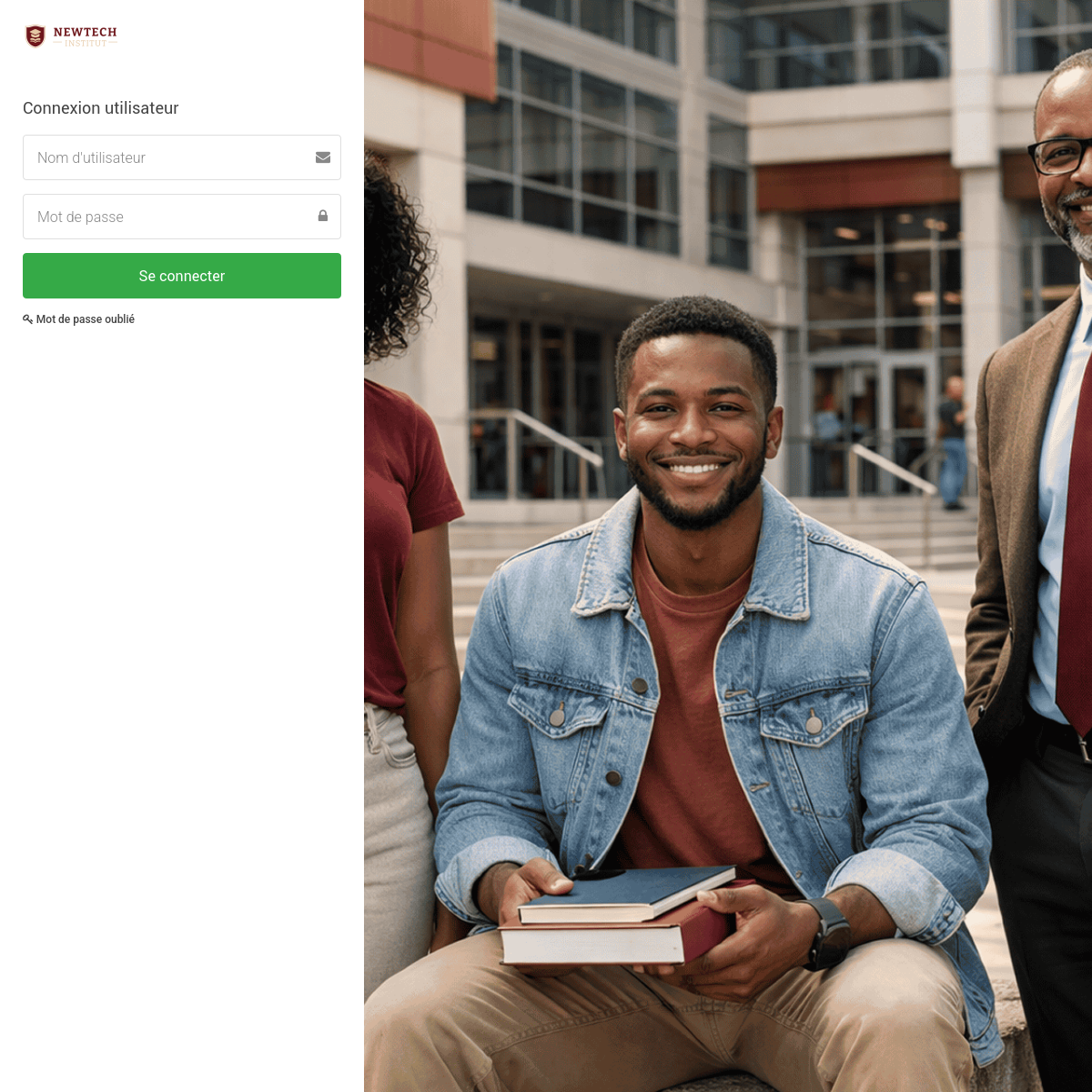
Task: Click the INSTITUT subtitle under the logo
Action: point(86,43)
